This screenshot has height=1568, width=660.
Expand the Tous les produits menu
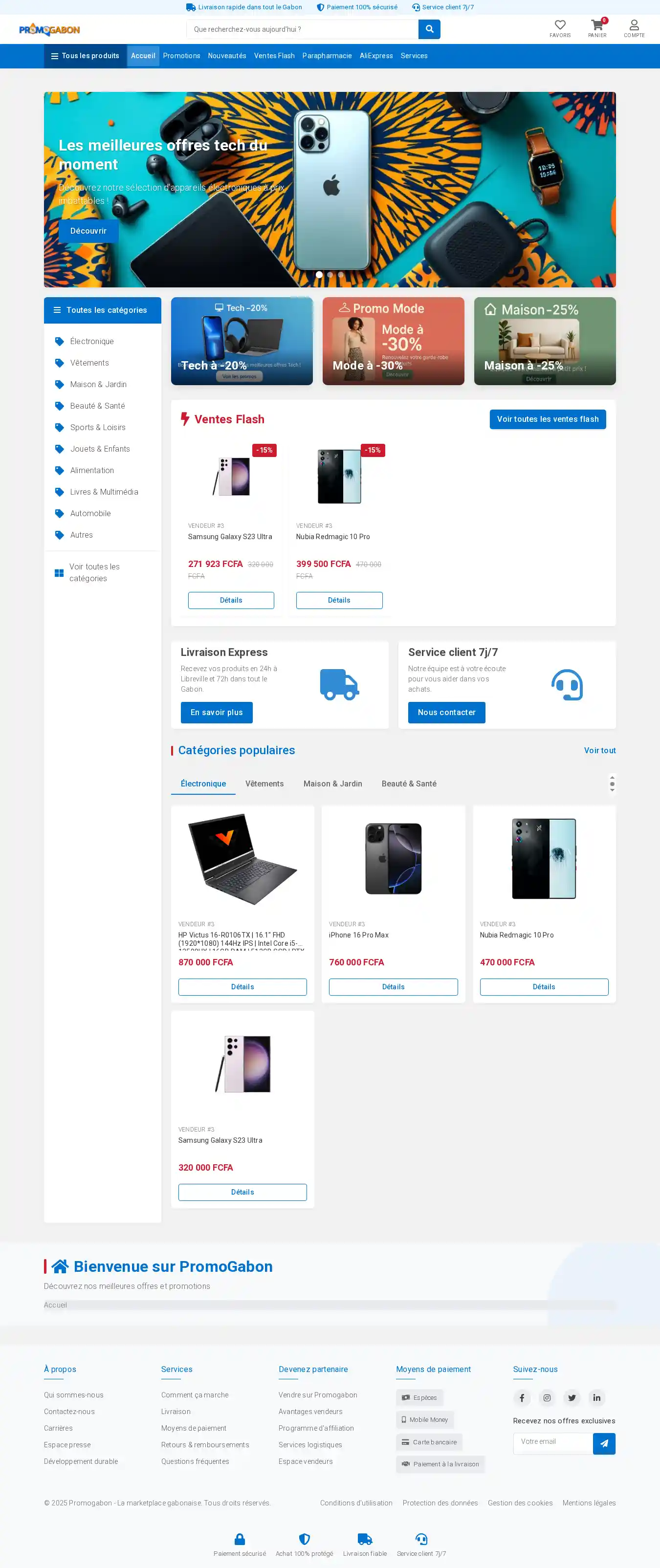click(85, 56)
